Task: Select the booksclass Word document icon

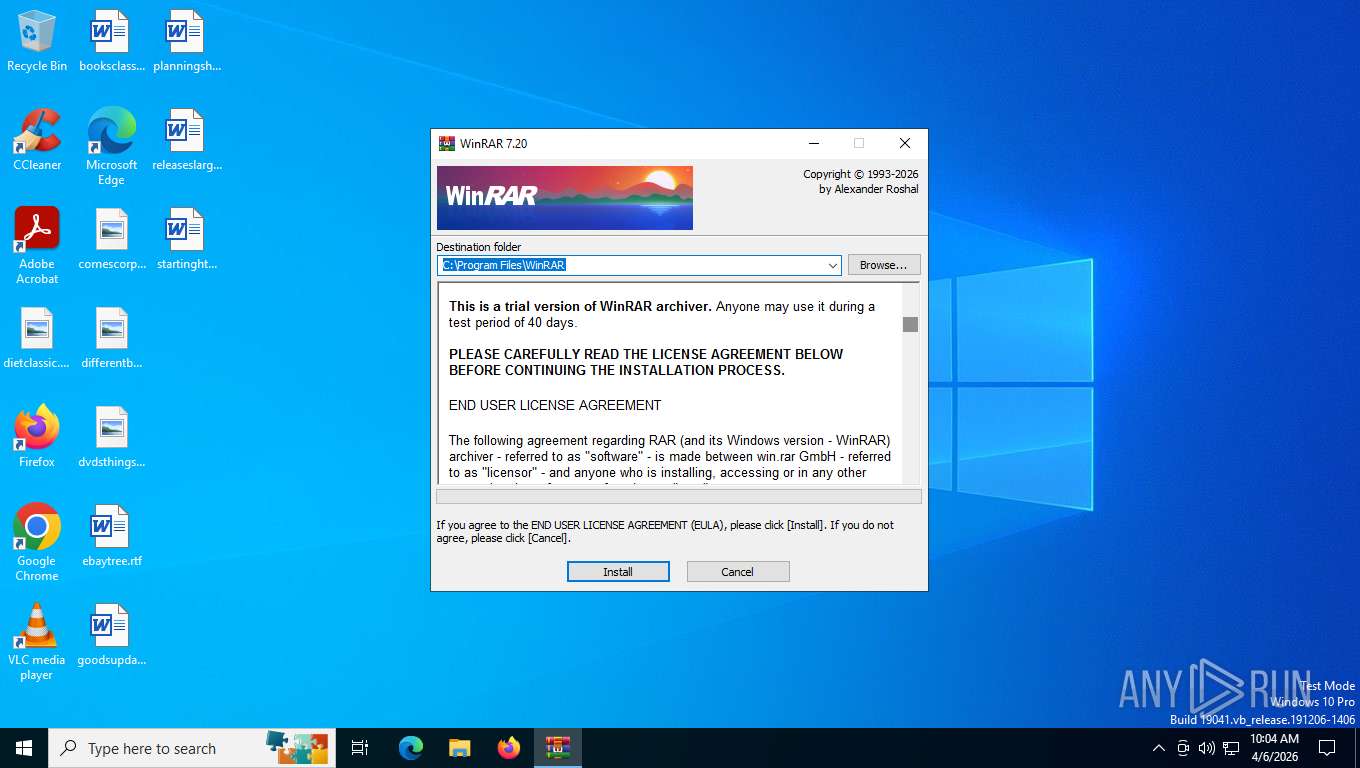Action: tap(111, 41)
